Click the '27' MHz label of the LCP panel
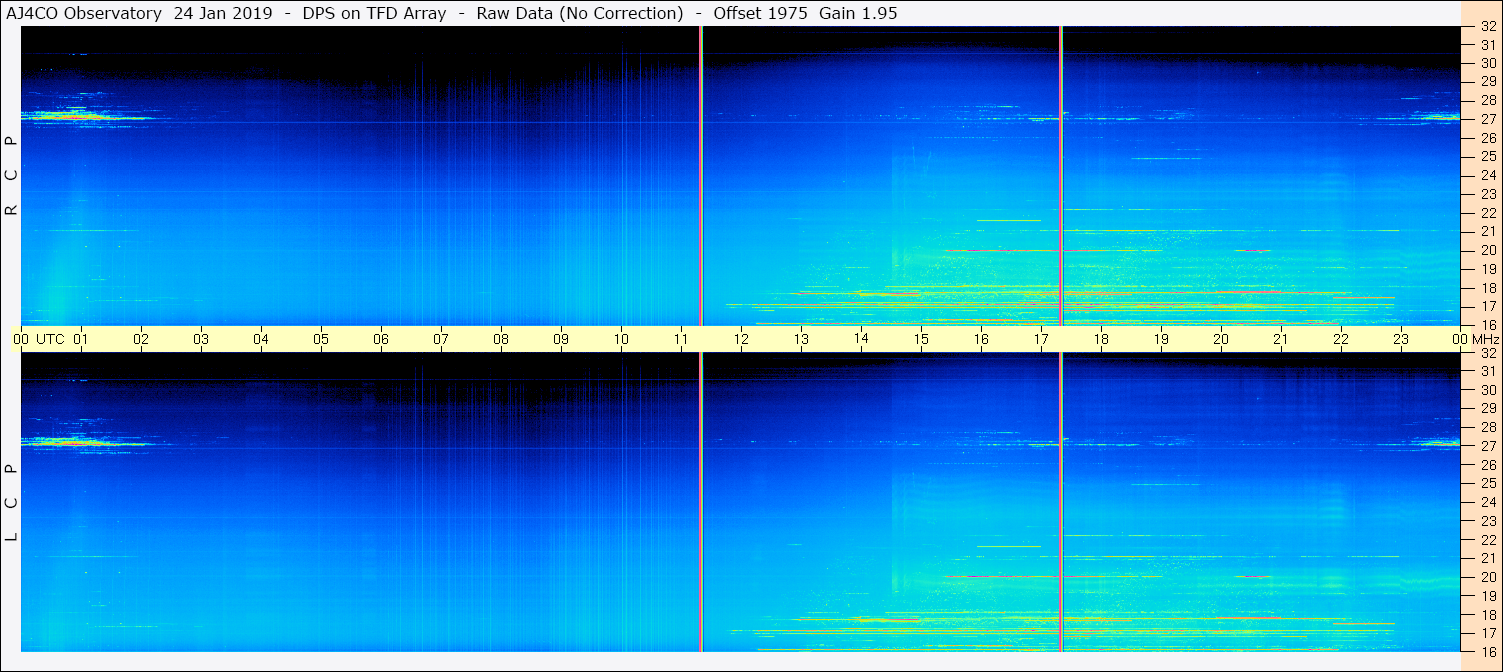This screenshot has width=1503, height=672. (x=1487, y=446)
